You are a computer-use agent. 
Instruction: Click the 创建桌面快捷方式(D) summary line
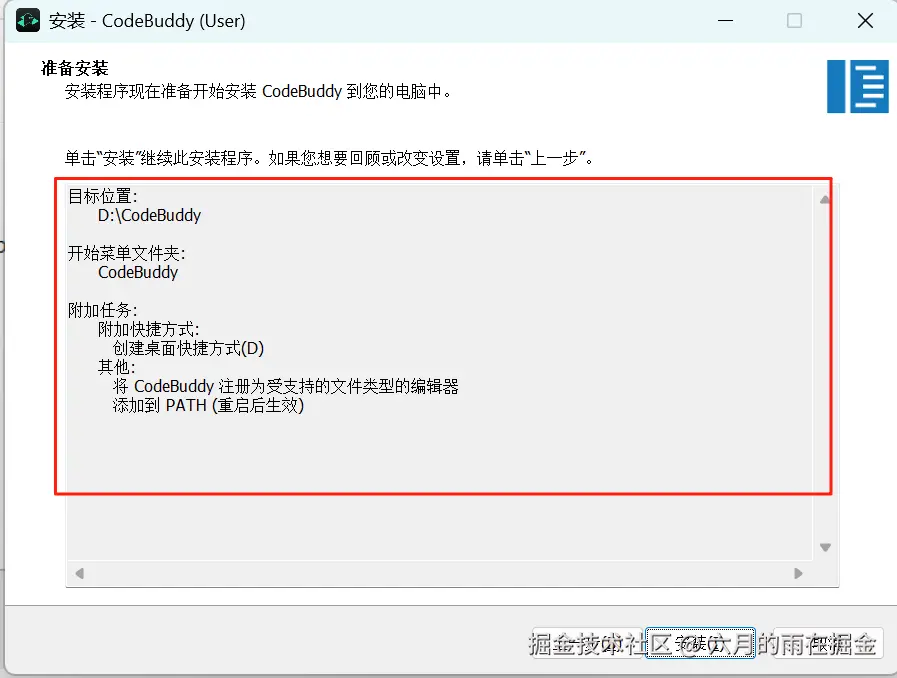188,348
